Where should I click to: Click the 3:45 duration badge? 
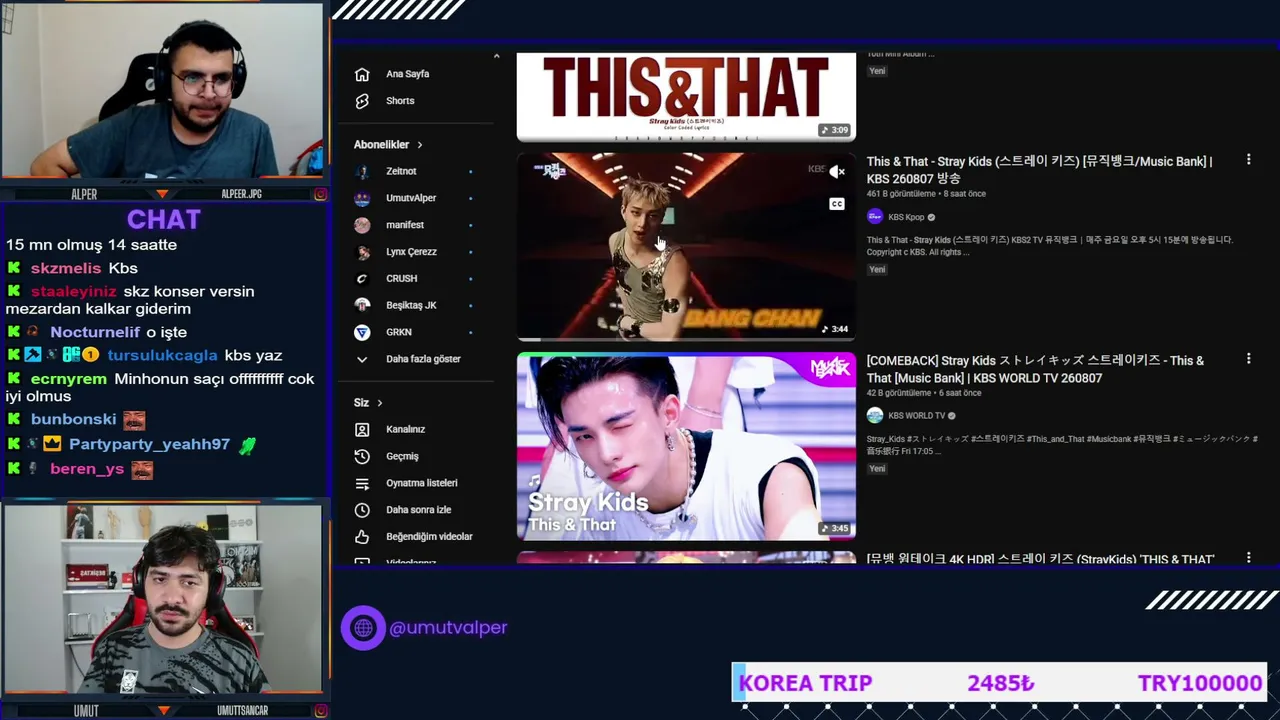[834, 528]
